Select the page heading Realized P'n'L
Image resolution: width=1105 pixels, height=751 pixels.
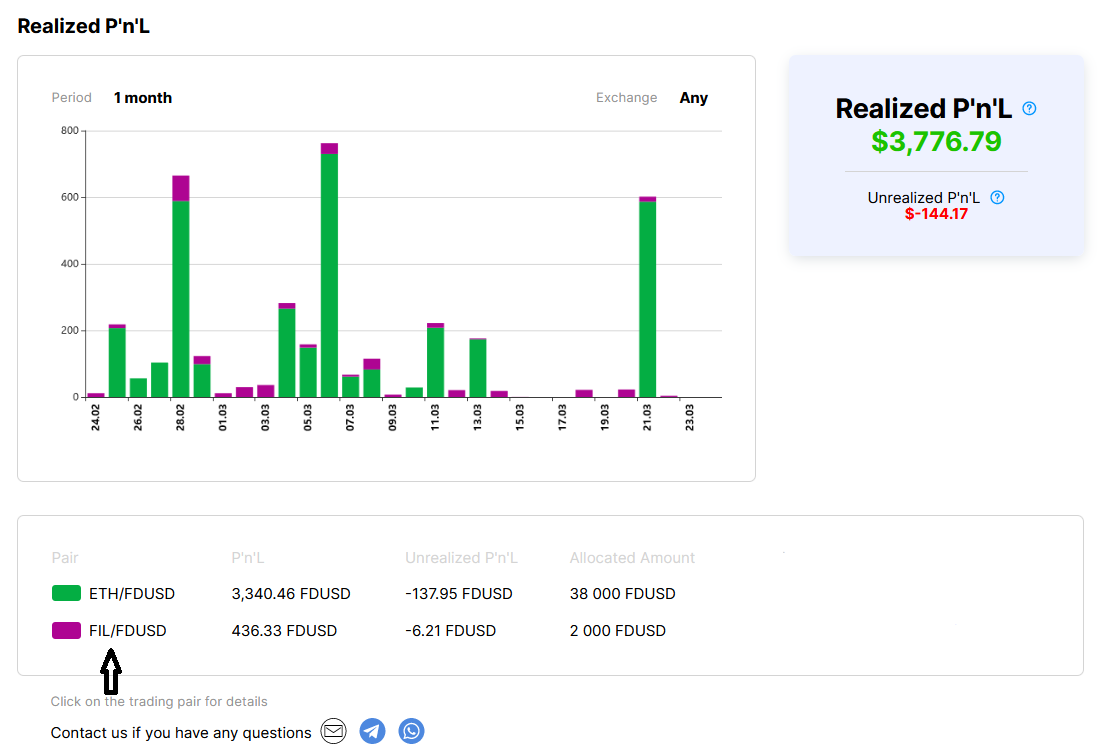click(x=83, y=26)
